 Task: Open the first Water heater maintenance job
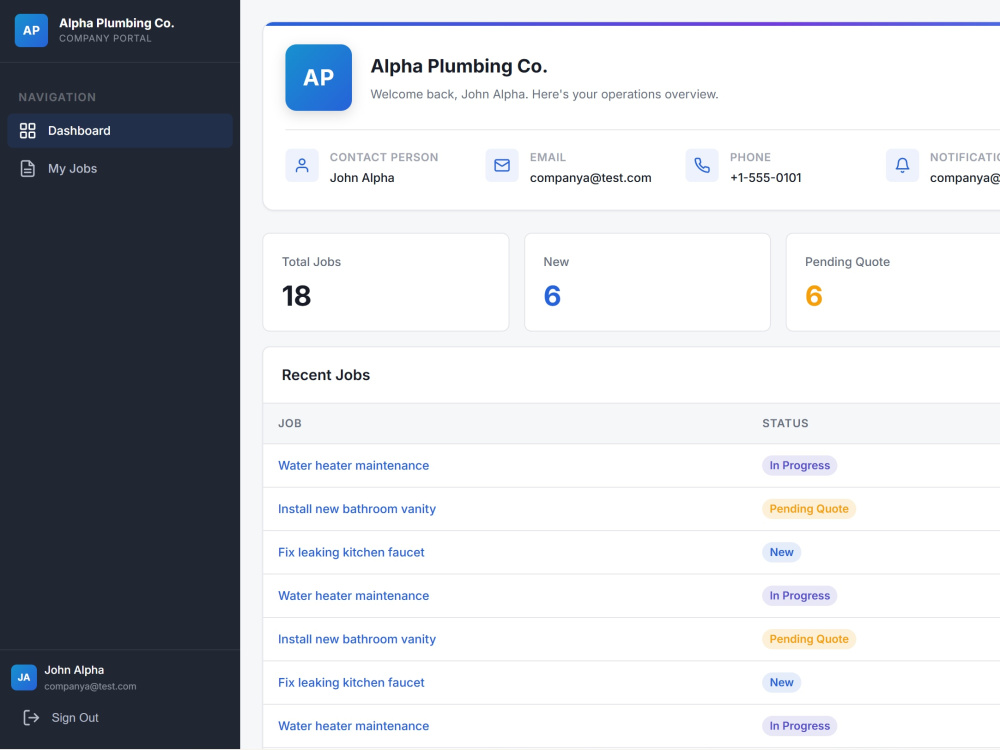click(353, 466)
